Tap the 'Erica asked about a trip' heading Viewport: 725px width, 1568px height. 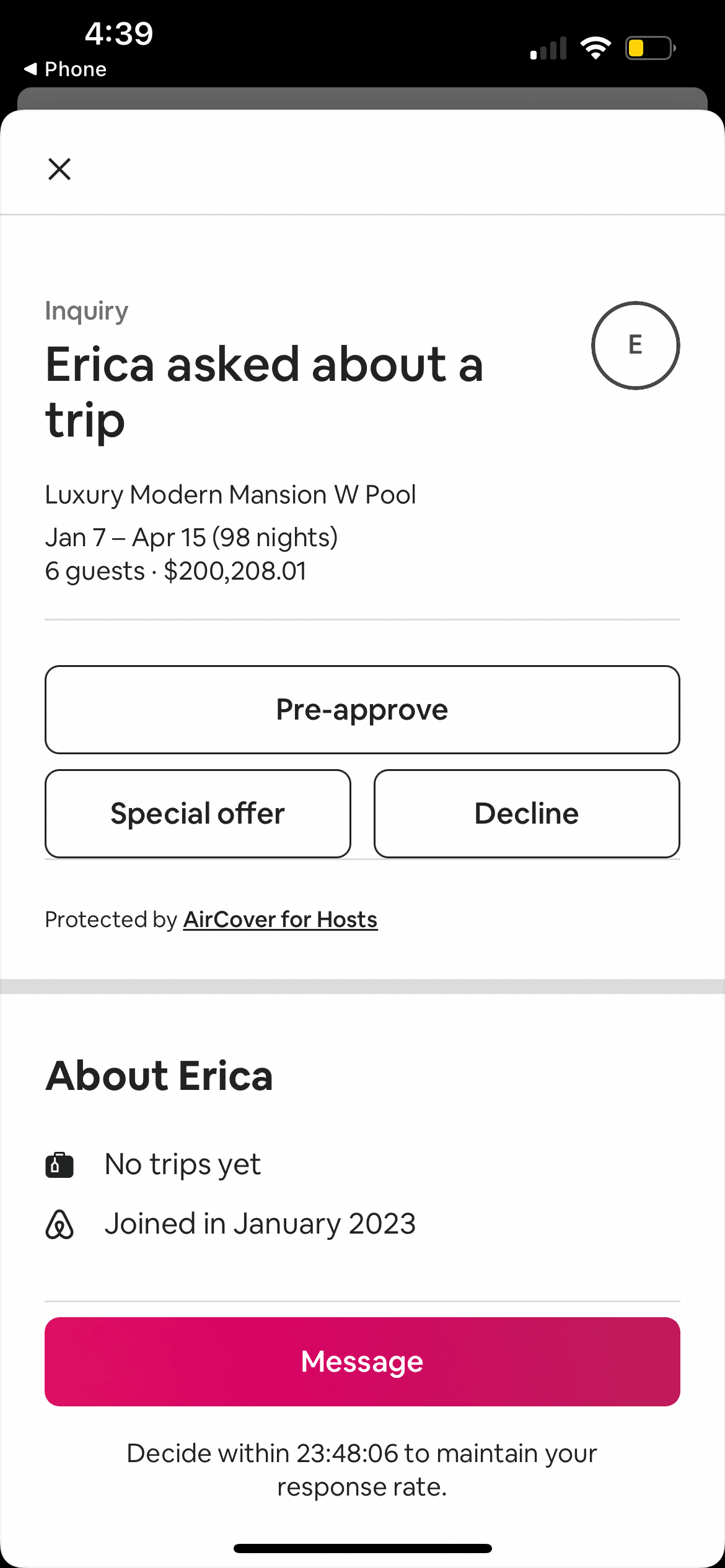point(264,391)
